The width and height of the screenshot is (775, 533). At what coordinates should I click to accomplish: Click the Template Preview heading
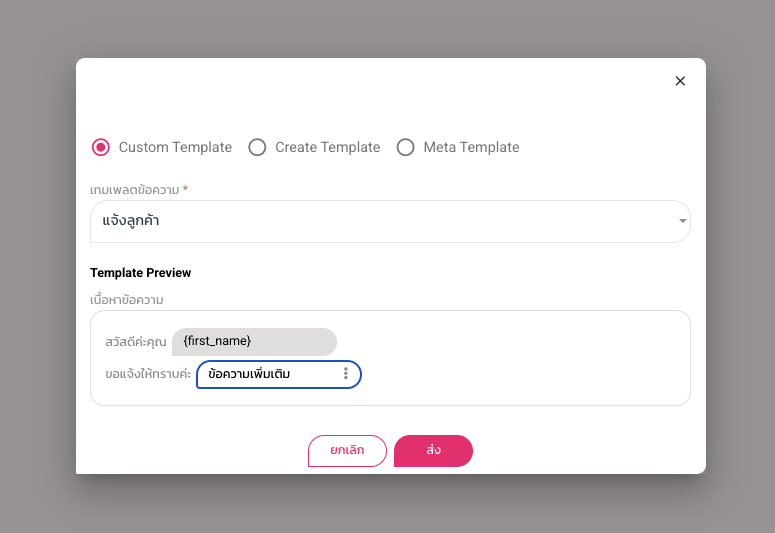point(140,273)
